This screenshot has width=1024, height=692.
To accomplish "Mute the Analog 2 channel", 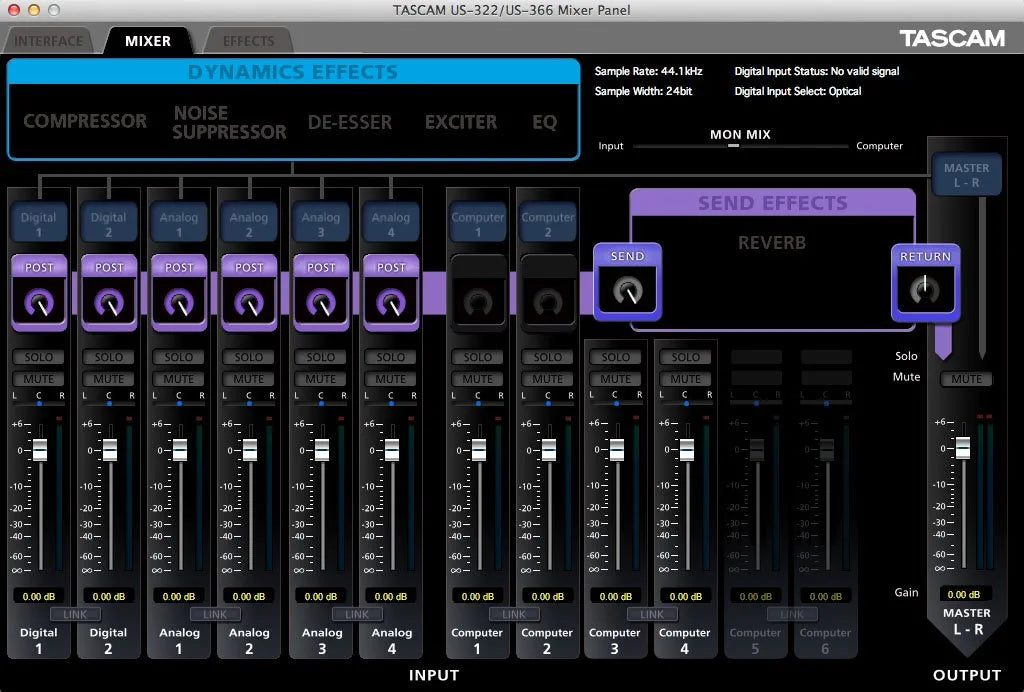I will coord(249,379).
